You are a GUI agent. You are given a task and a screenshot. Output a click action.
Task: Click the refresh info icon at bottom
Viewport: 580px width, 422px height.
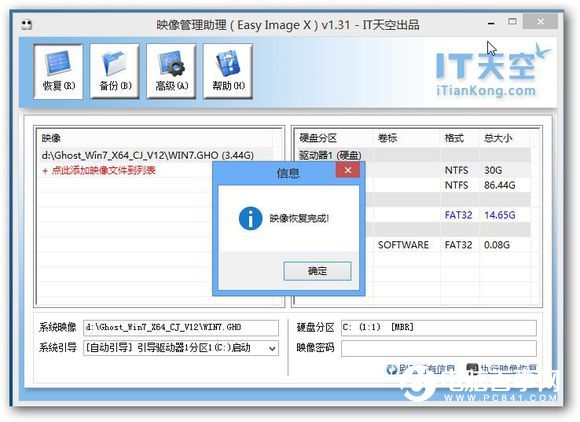(x=392, y=369)
